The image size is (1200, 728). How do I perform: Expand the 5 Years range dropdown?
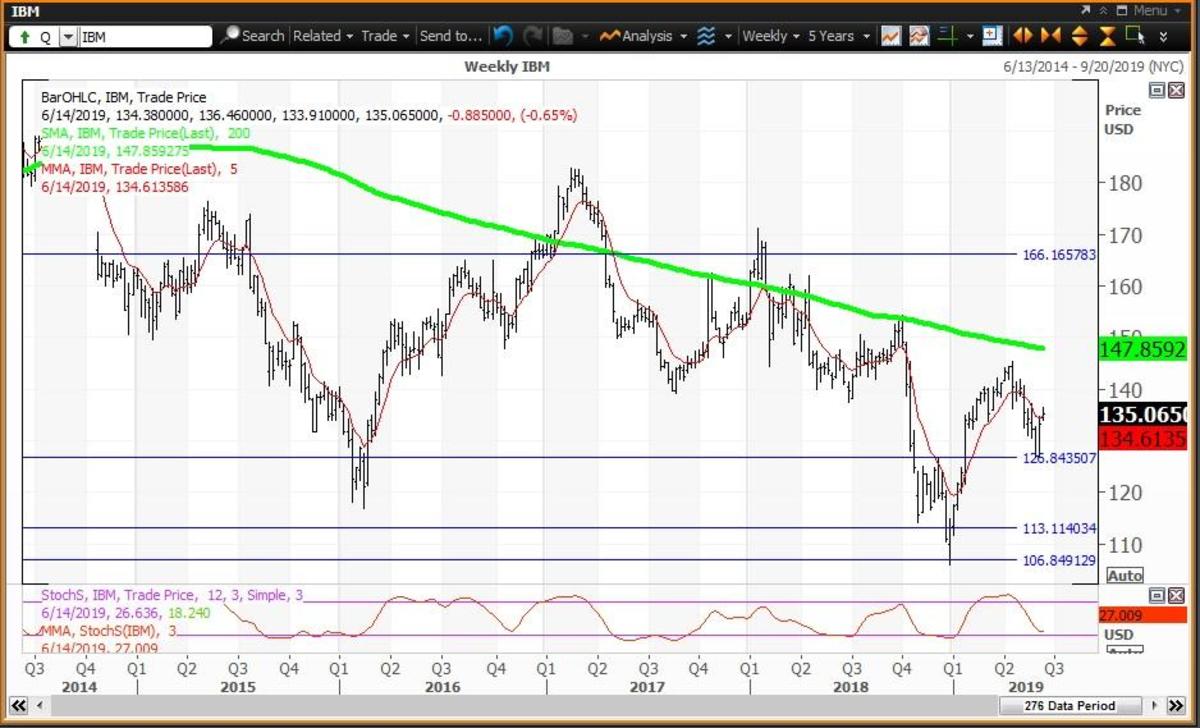(837, 36)
